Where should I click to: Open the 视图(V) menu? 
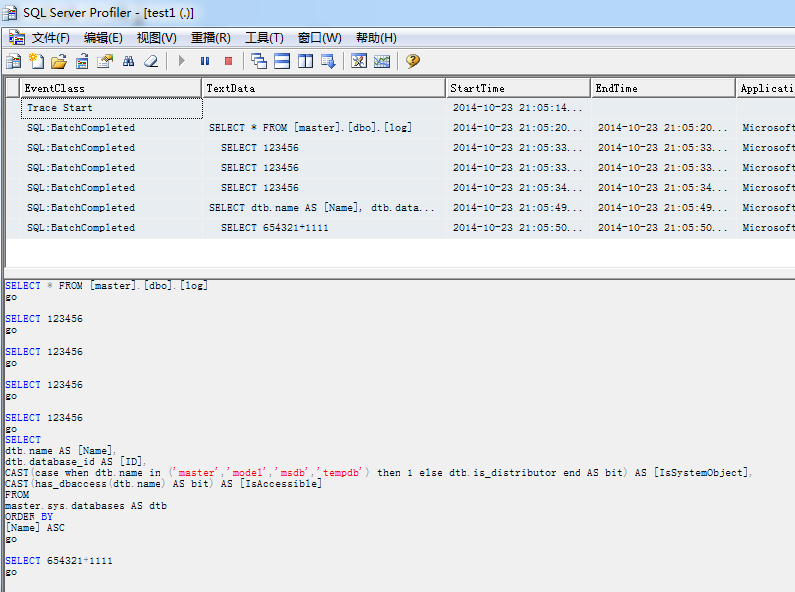tap(156, 38)
